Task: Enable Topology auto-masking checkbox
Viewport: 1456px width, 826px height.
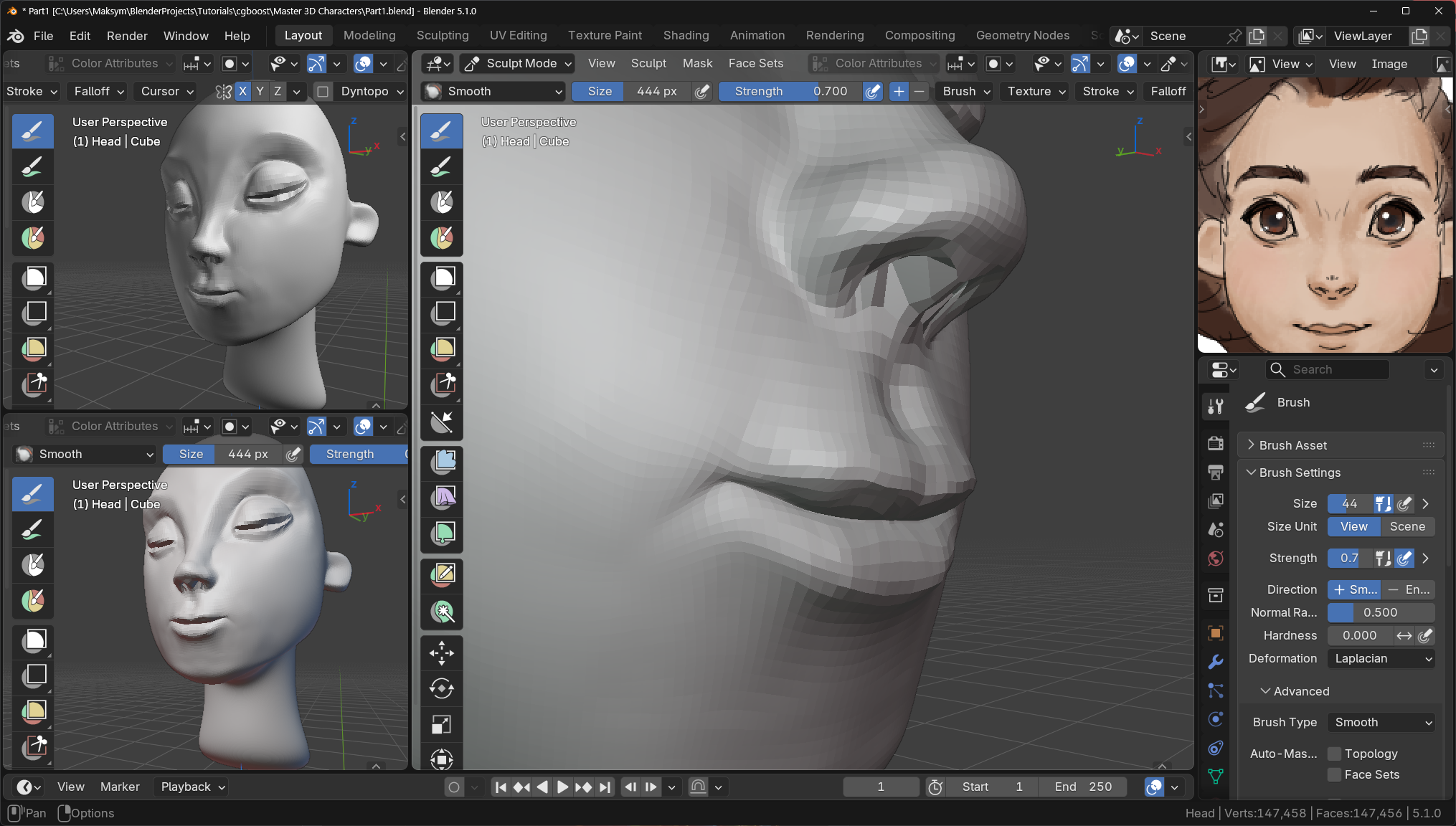Action: [1335, 754]
